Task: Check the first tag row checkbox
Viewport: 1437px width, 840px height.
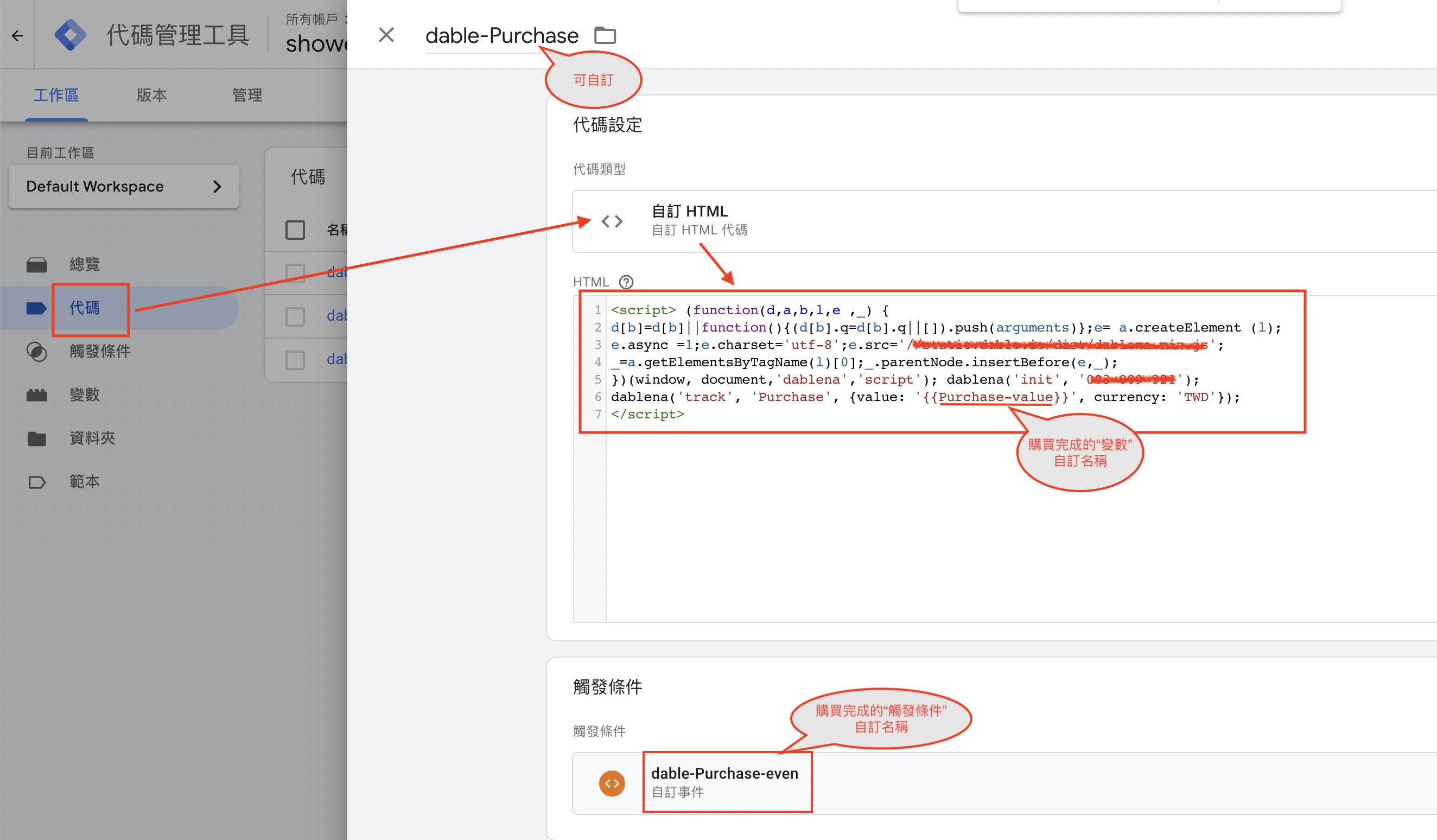Action: pos(295,272)
